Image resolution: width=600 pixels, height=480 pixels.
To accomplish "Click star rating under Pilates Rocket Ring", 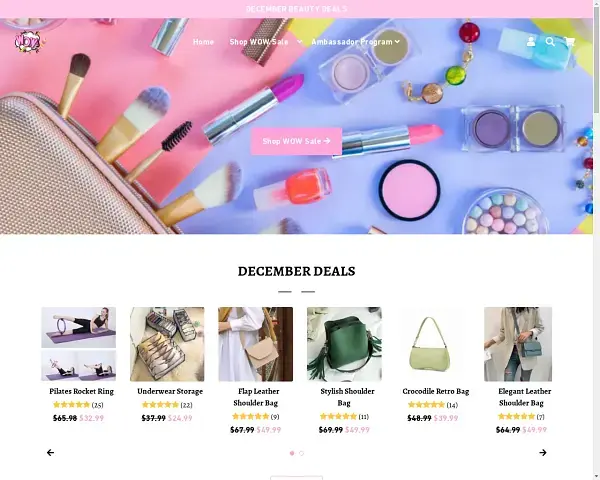I will click(x=72, y=405).
